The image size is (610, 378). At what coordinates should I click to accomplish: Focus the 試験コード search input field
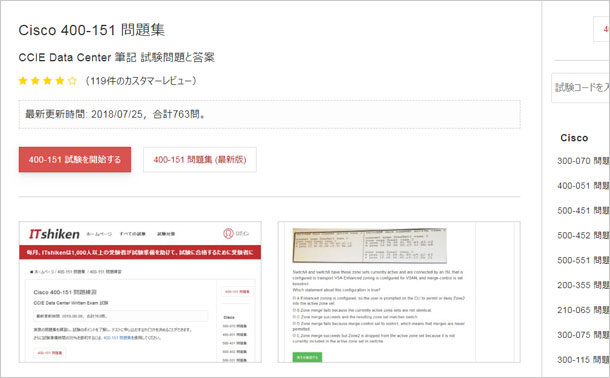pyautogui.click(x=580, y=88)
